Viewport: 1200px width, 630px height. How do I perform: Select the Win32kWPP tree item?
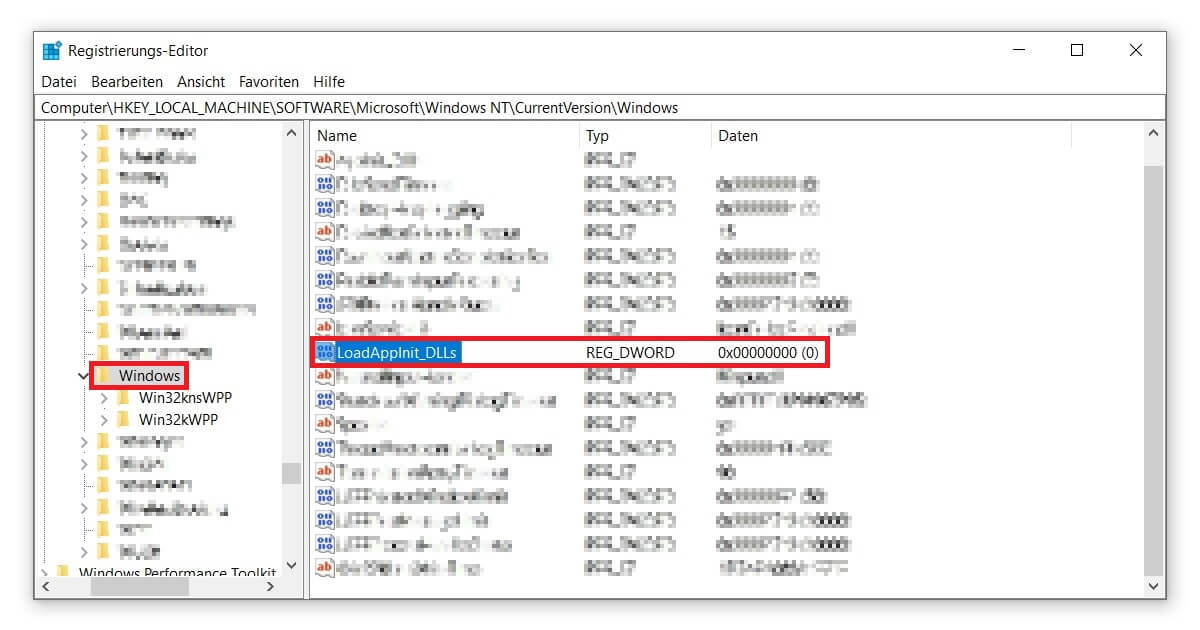click(x=178, y=420)
